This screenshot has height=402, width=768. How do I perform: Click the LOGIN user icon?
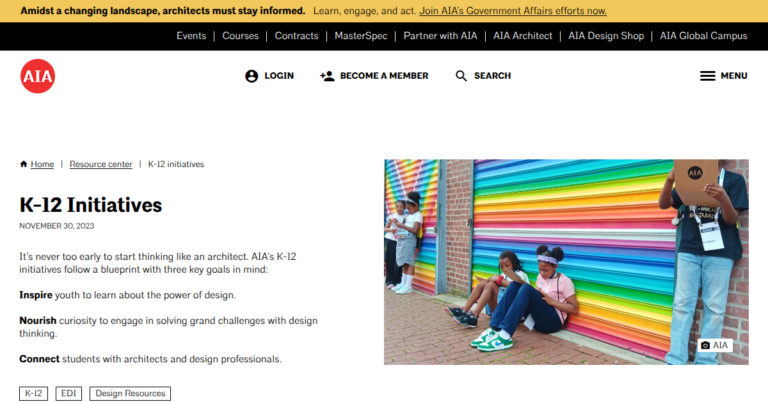pyautogui.click(x=251, y=76)
